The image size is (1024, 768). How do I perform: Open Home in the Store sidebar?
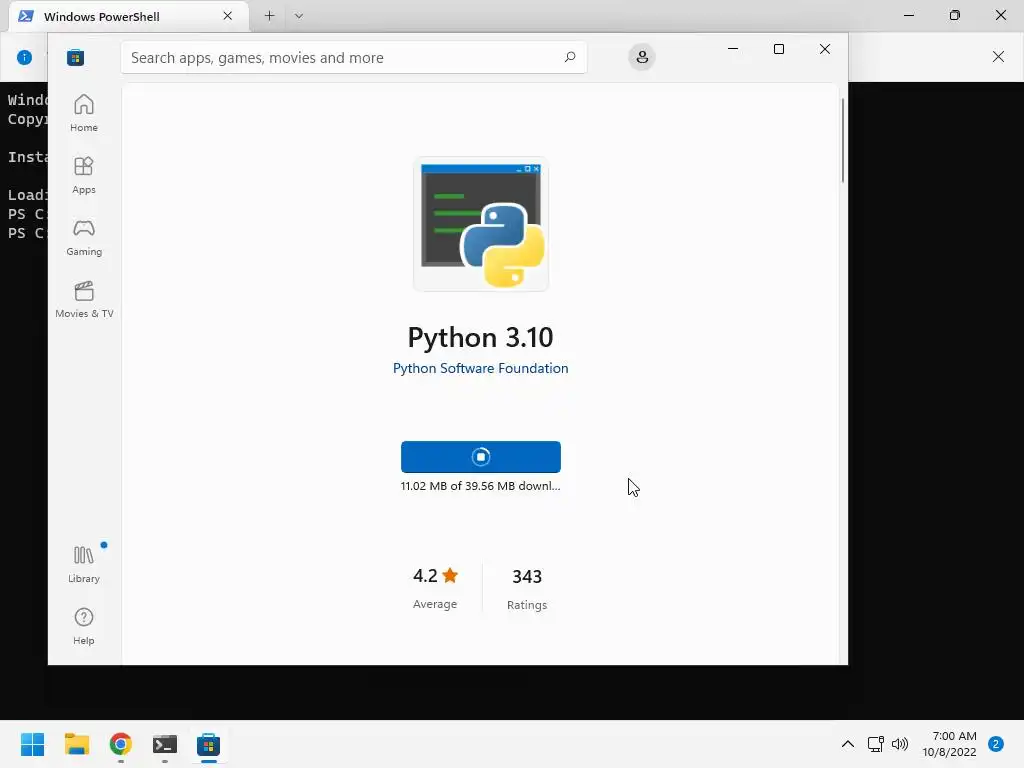coord(84,113)
